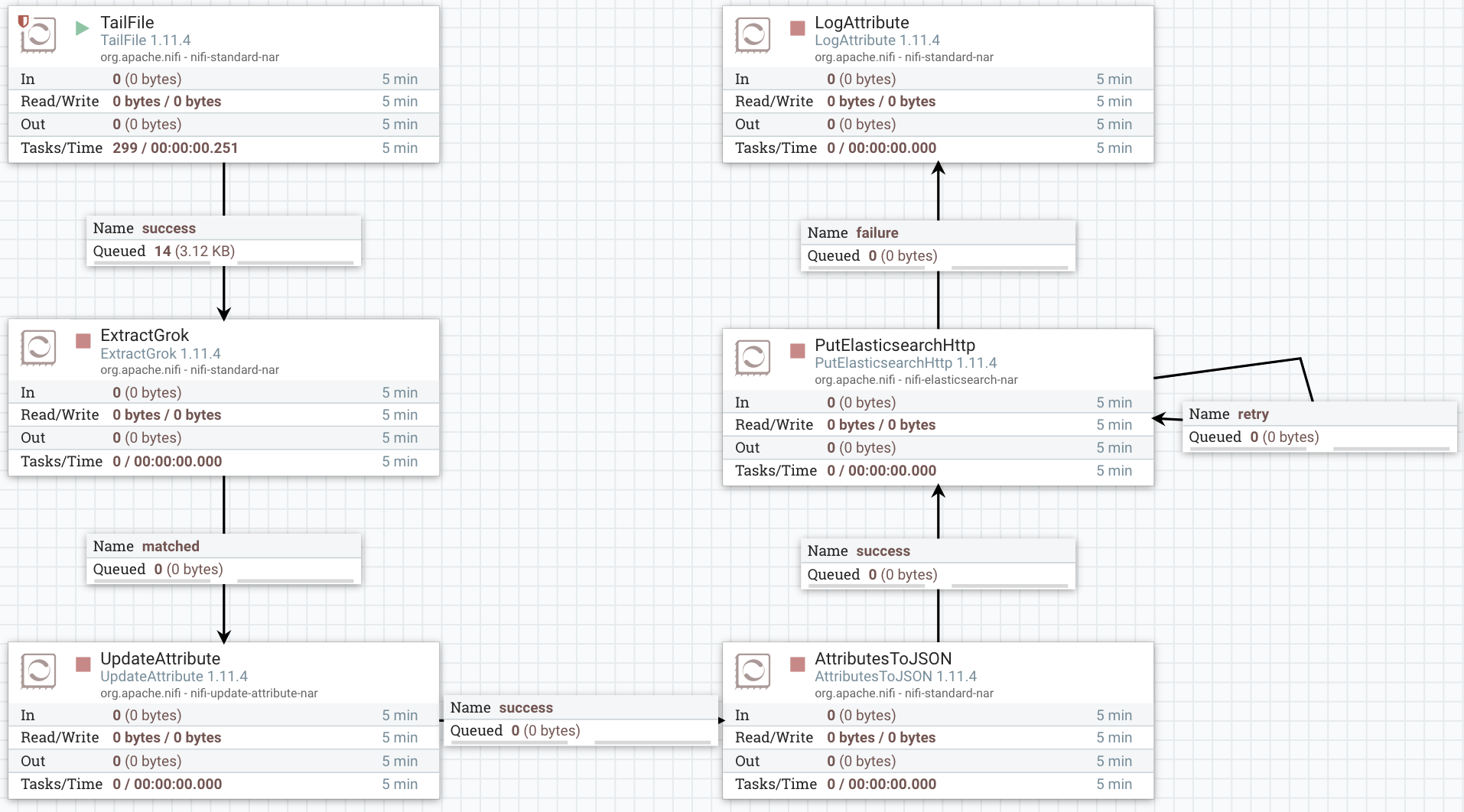Click the UpdateAttribute processor icon

pos(38,671)
